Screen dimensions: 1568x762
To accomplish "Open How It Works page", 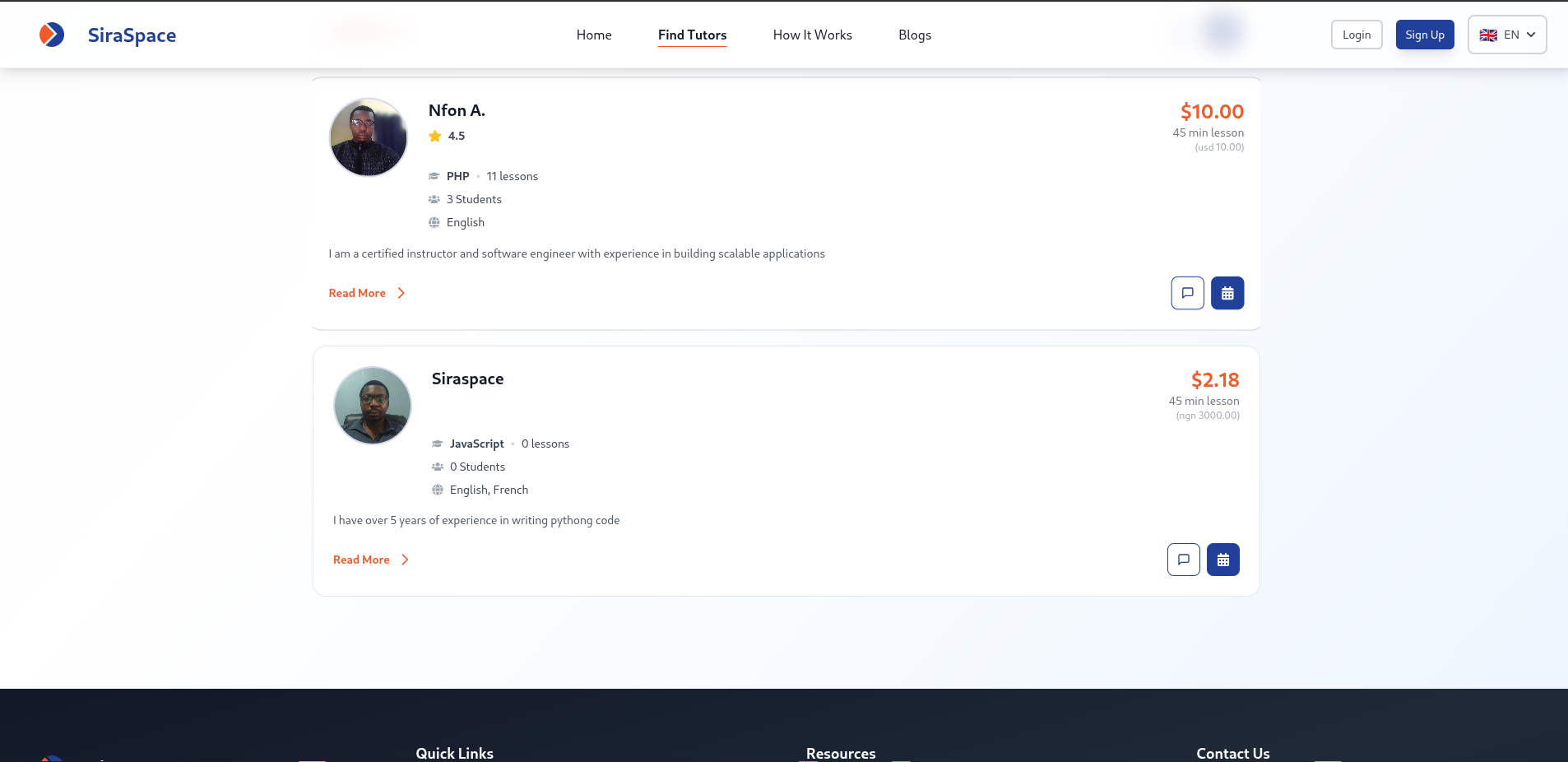I will 813,35.
